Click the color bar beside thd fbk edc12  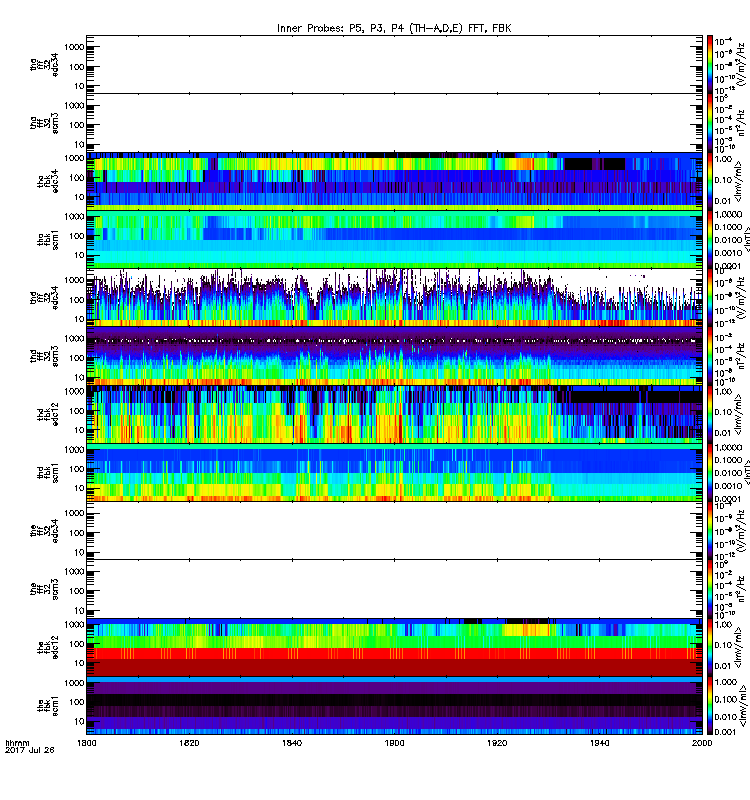[x=709, y=414]
